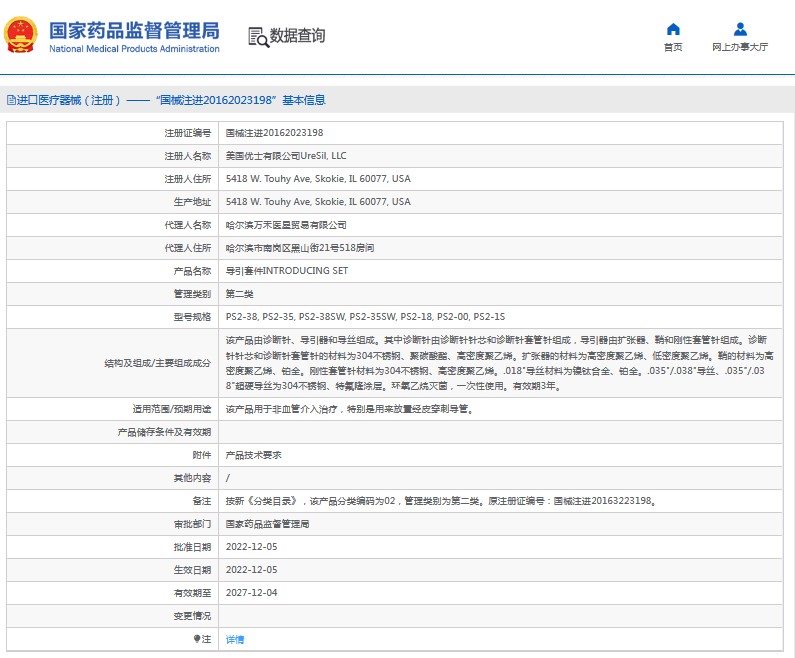Click the 变更情况 row label
Screen dimensions: 795x658
tap(192, 616)
